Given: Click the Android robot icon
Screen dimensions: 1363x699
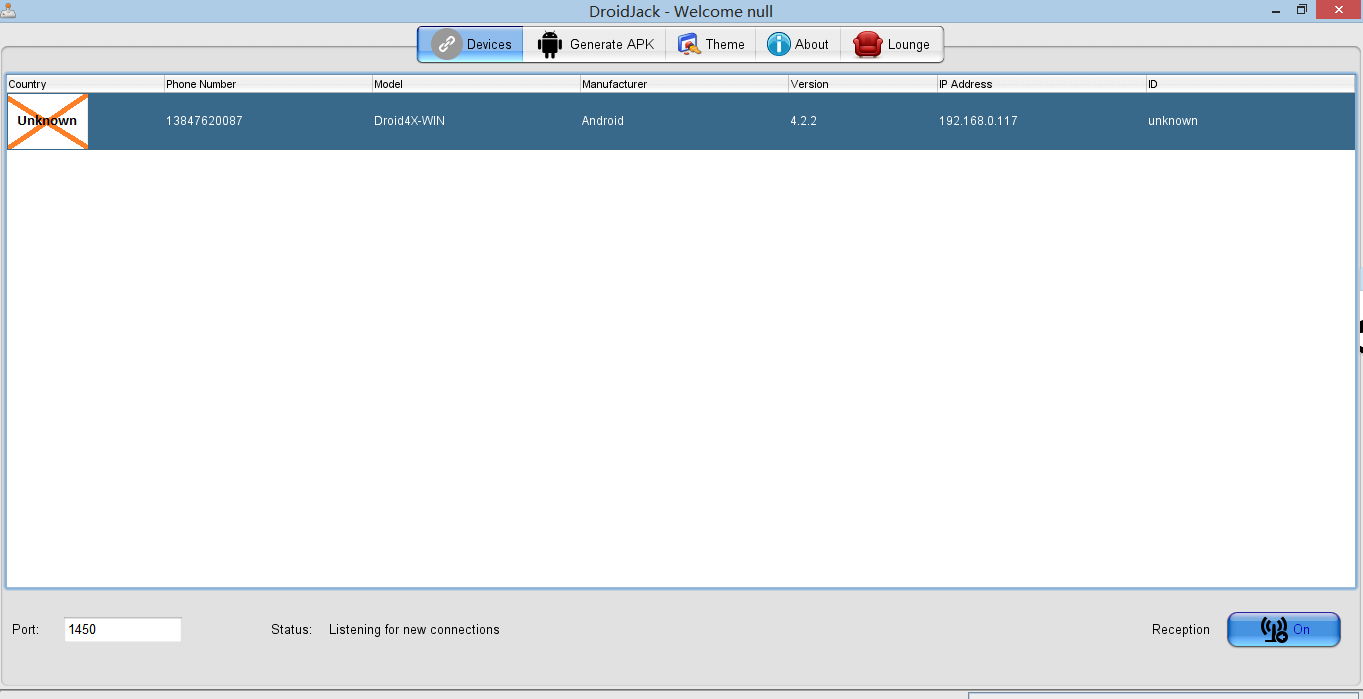Looking at the screenshot, I should pyautogui.click(x=550, y=45).
